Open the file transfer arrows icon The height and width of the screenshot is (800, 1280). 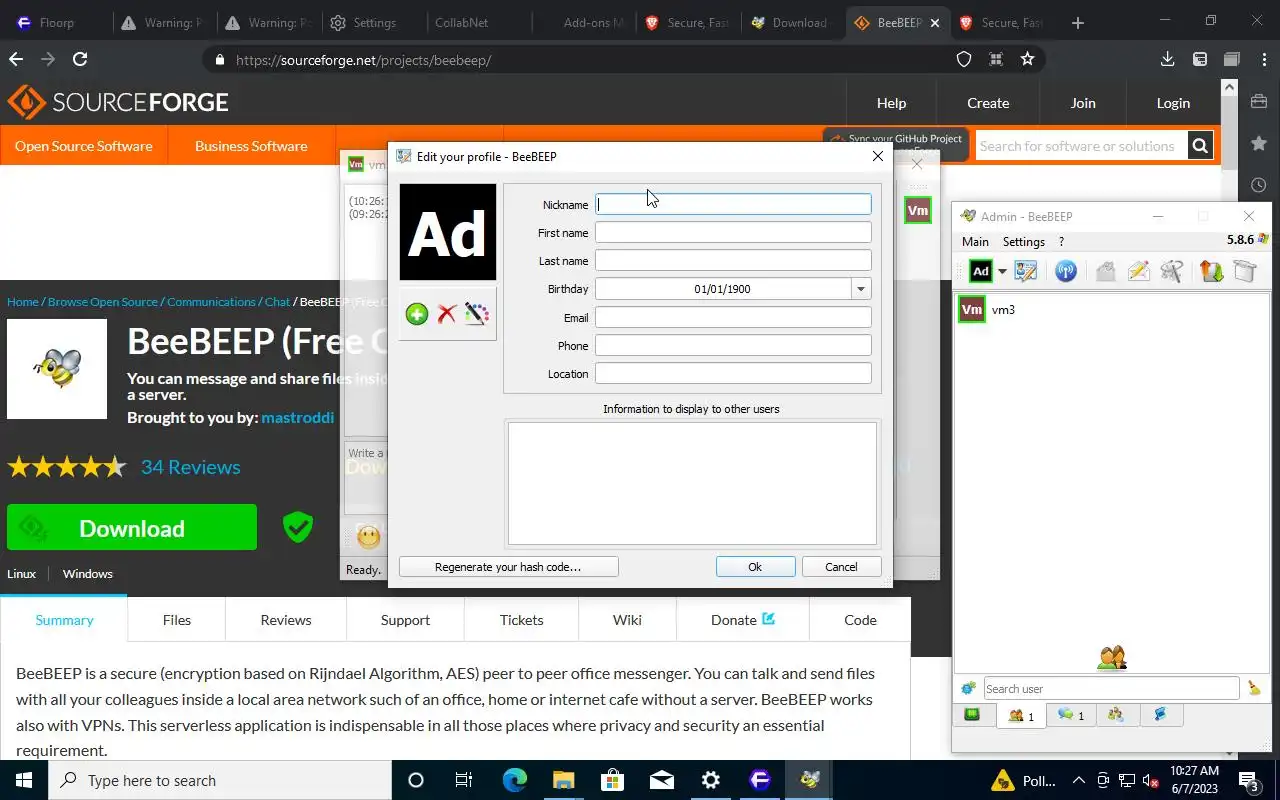click(x=1211, y=271)
